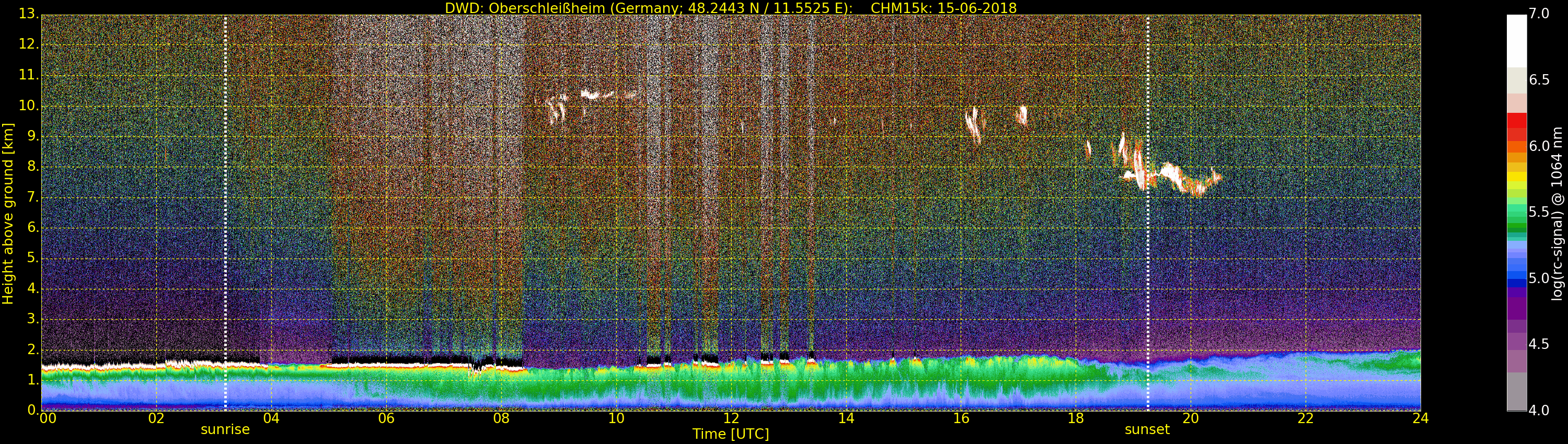Click the white top of the colorbar
This screenshot has width=1568, height=444.
(x=1516, y=41)
